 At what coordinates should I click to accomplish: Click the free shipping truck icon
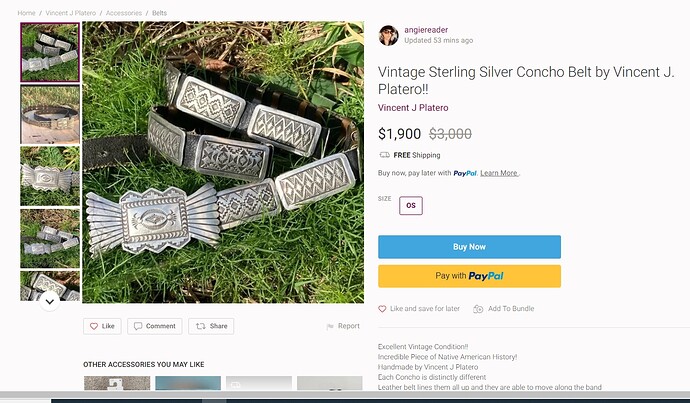[x=384, y=155]
